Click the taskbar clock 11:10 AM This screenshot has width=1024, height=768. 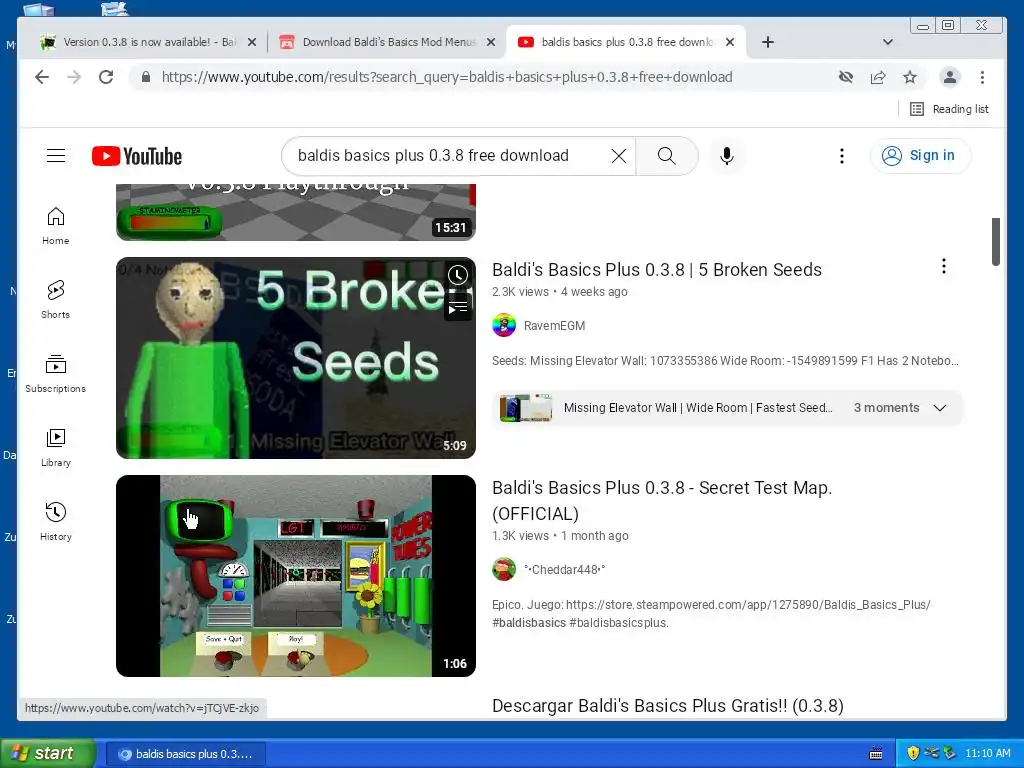(x=987, y=753)
